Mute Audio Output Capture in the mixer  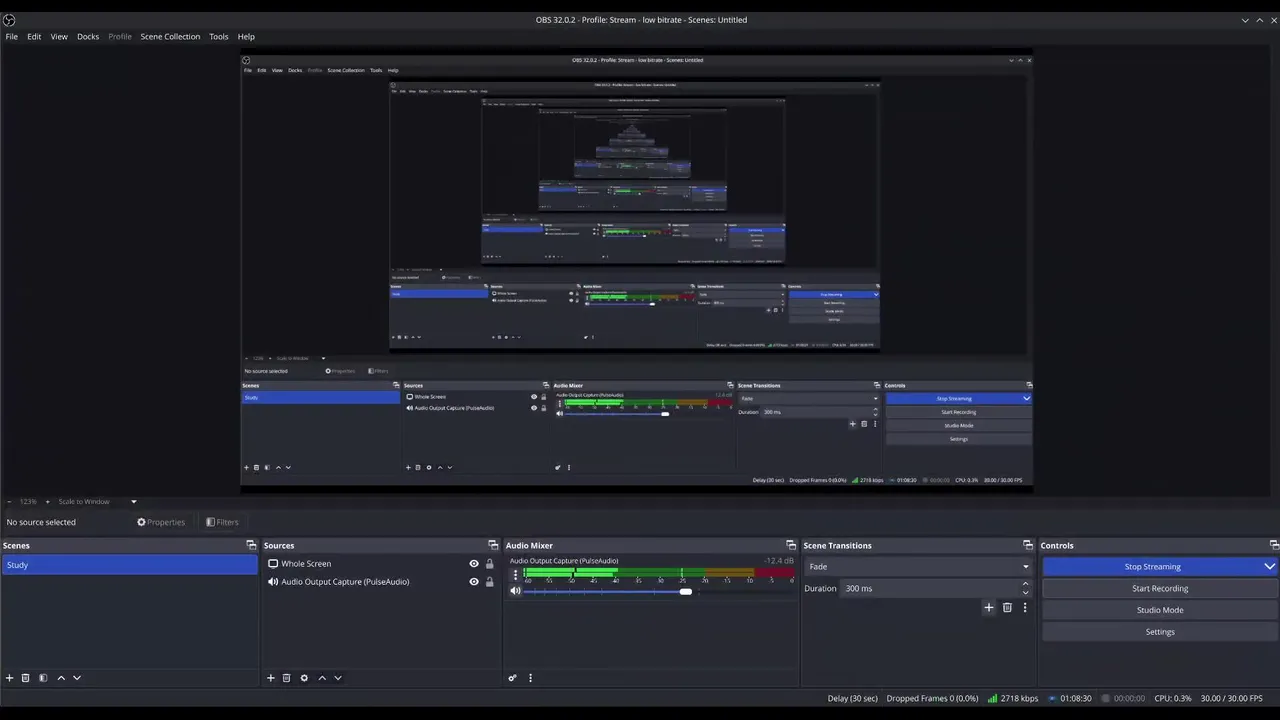(515, 591)
